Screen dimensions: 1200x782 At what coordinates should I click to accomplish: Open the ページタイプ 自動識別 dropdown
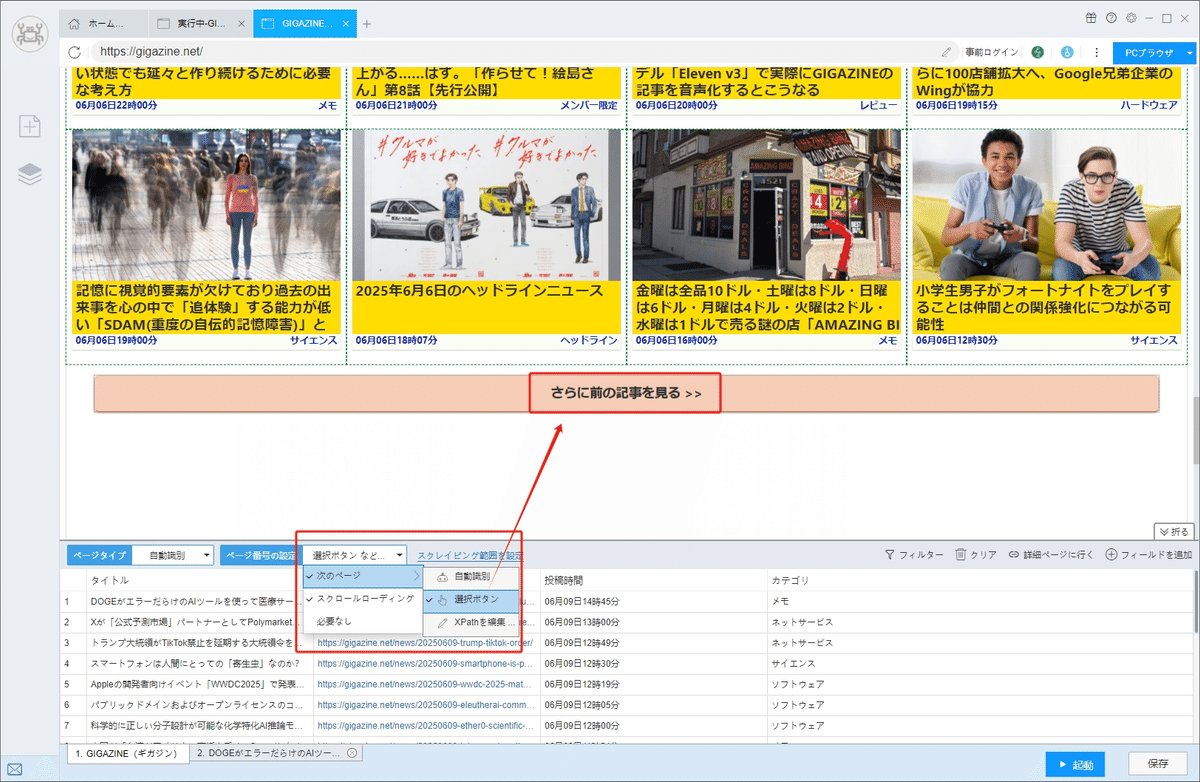173,554
